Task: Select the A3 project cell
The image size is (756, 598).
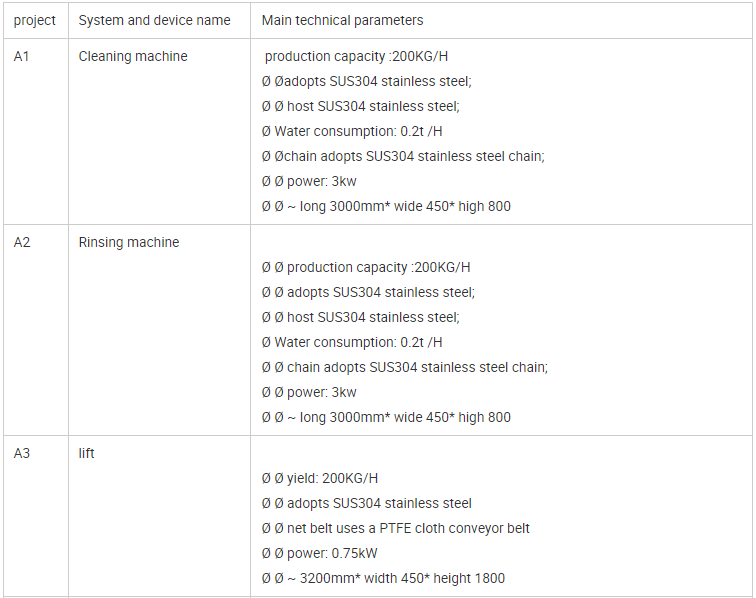Action: [x=22, y=453]
